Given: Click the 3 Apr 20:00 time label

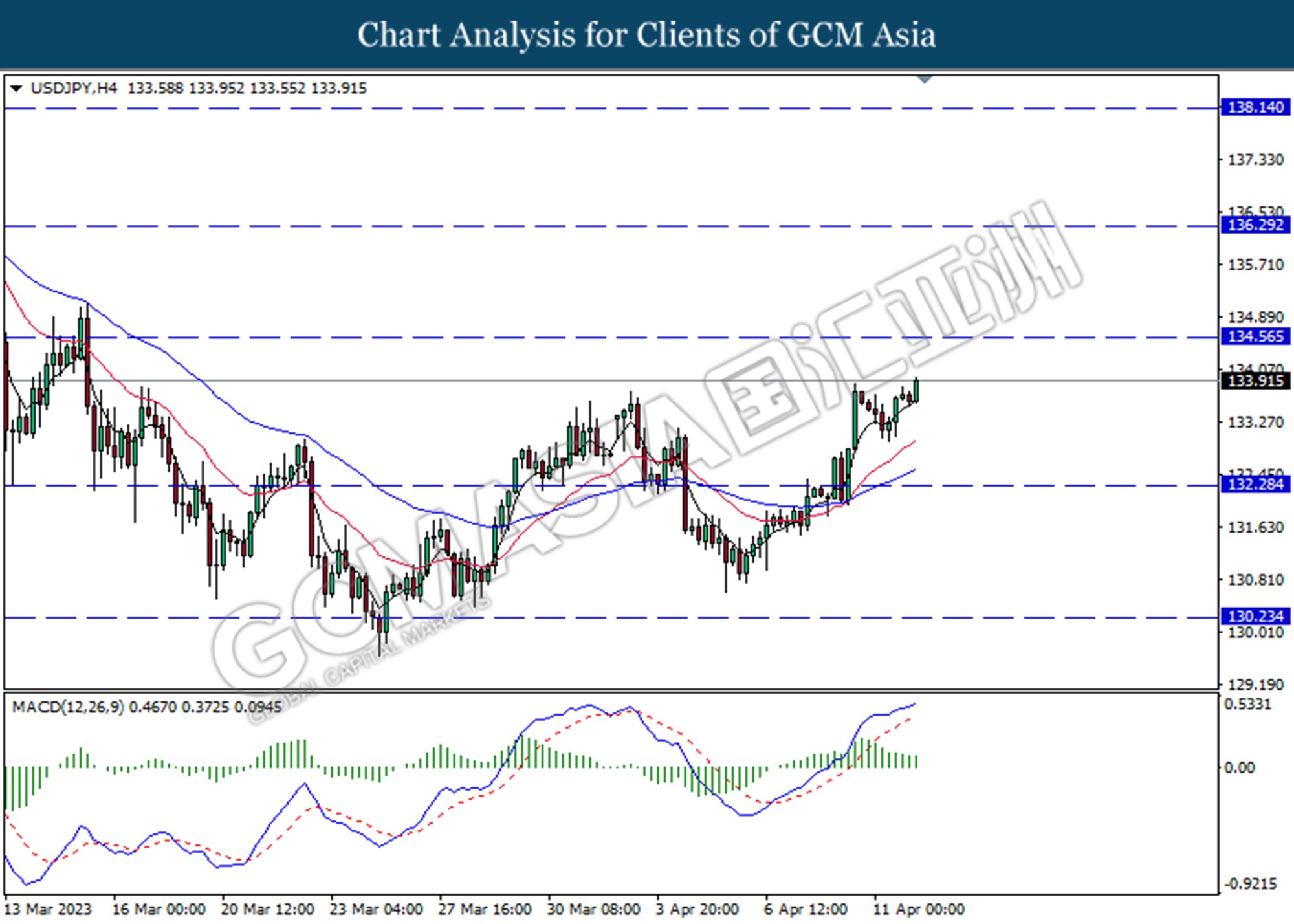Looking at the screenshot, I should click(697, 909).
